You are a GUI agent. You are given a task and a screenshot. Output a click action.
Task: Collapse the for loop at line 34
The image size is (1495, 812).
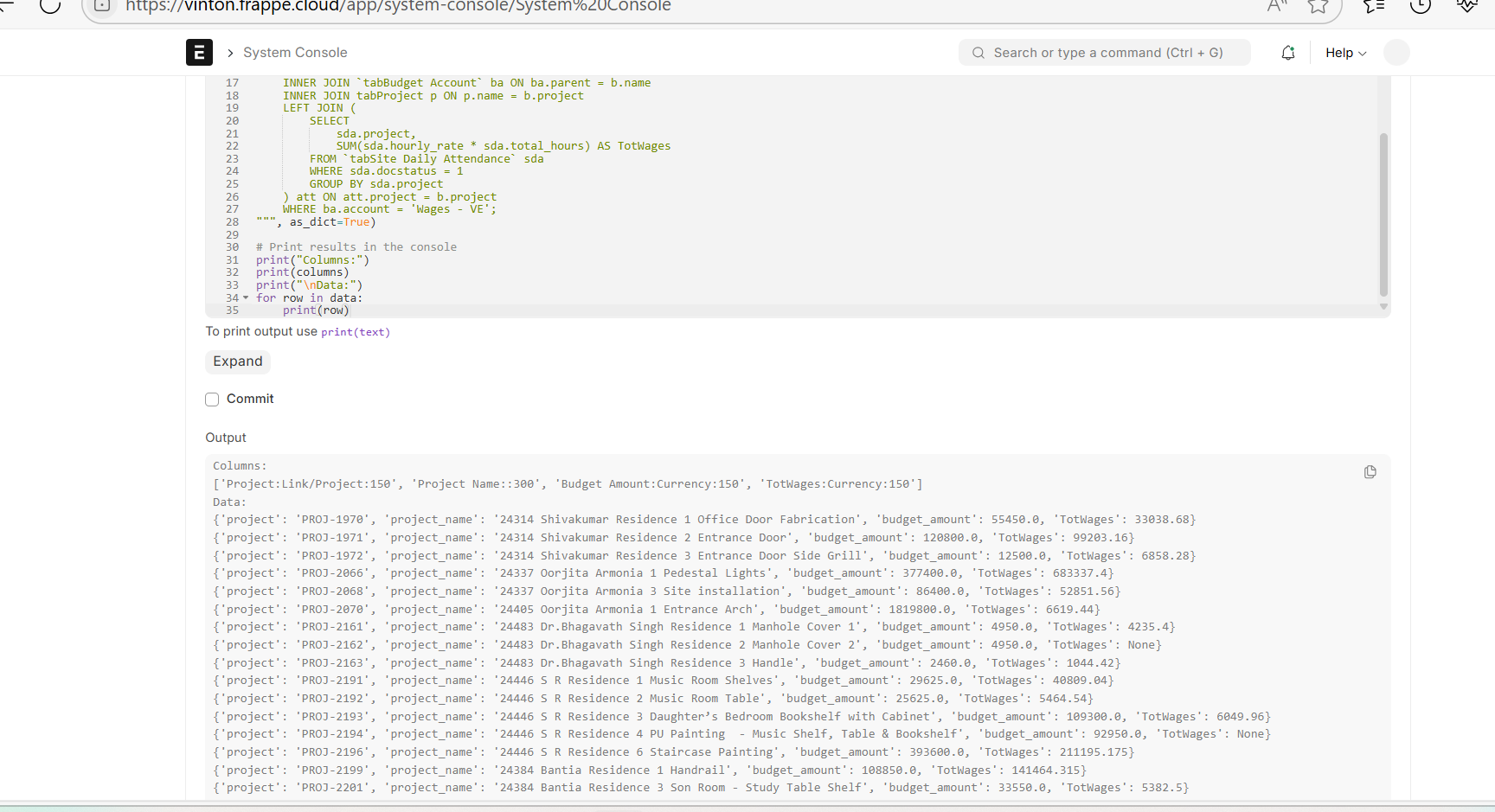pyautogui.click(x=246, y=298)
